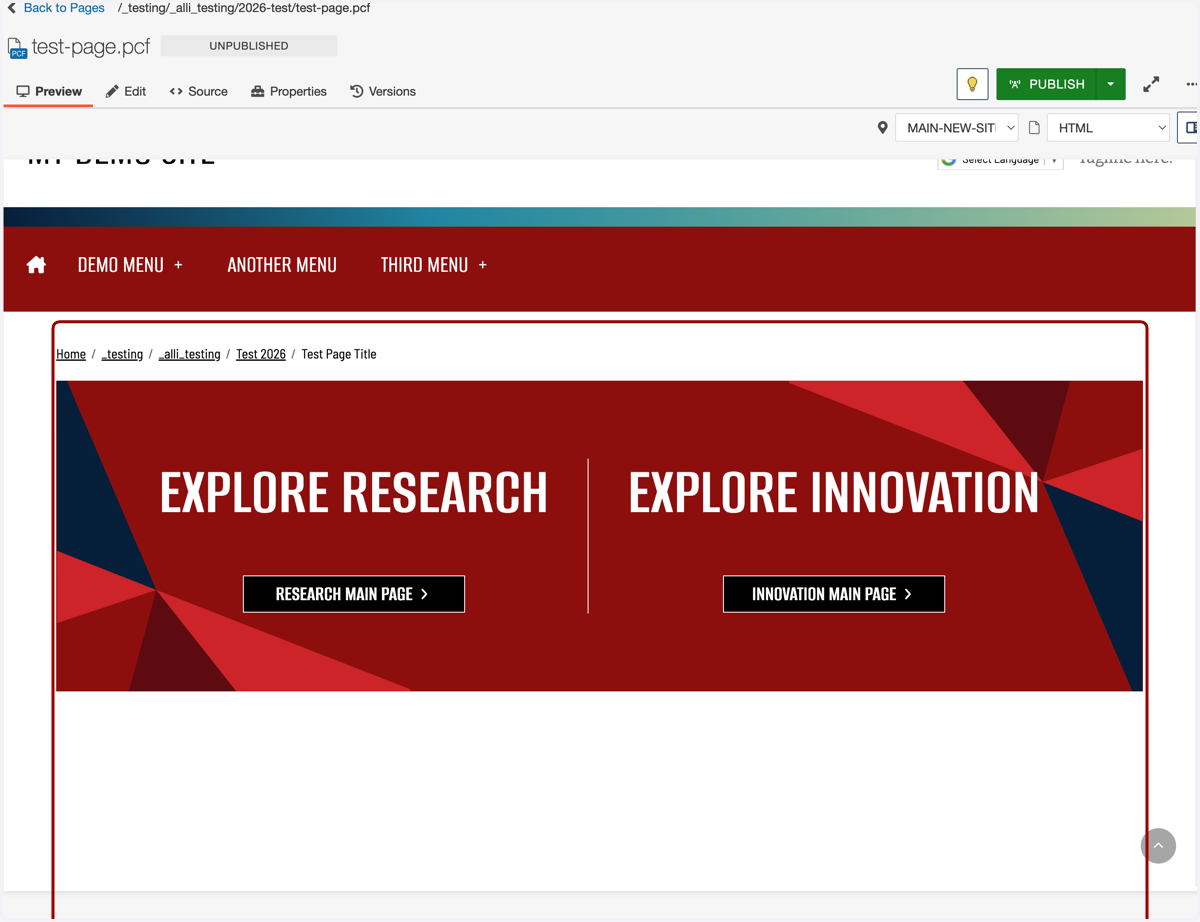Viewport: 1200px width, 922px height.
Task: Open the MAIN-NEW-SITE target dropdown
Action: click(x=957, y=128)
